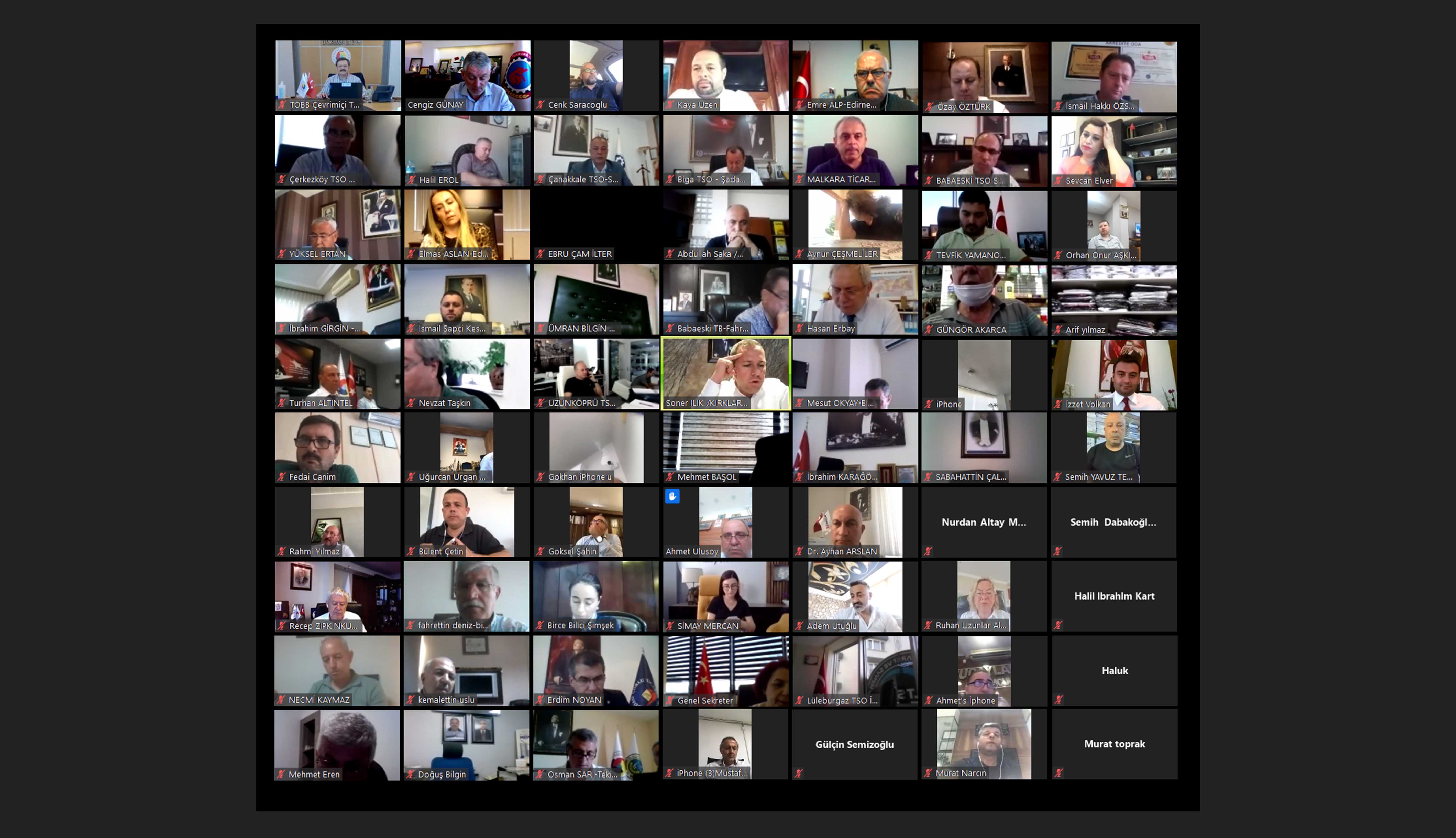Select the Gokhan iPhone'u video tile

pyautogui.click(x=597, y=448)
